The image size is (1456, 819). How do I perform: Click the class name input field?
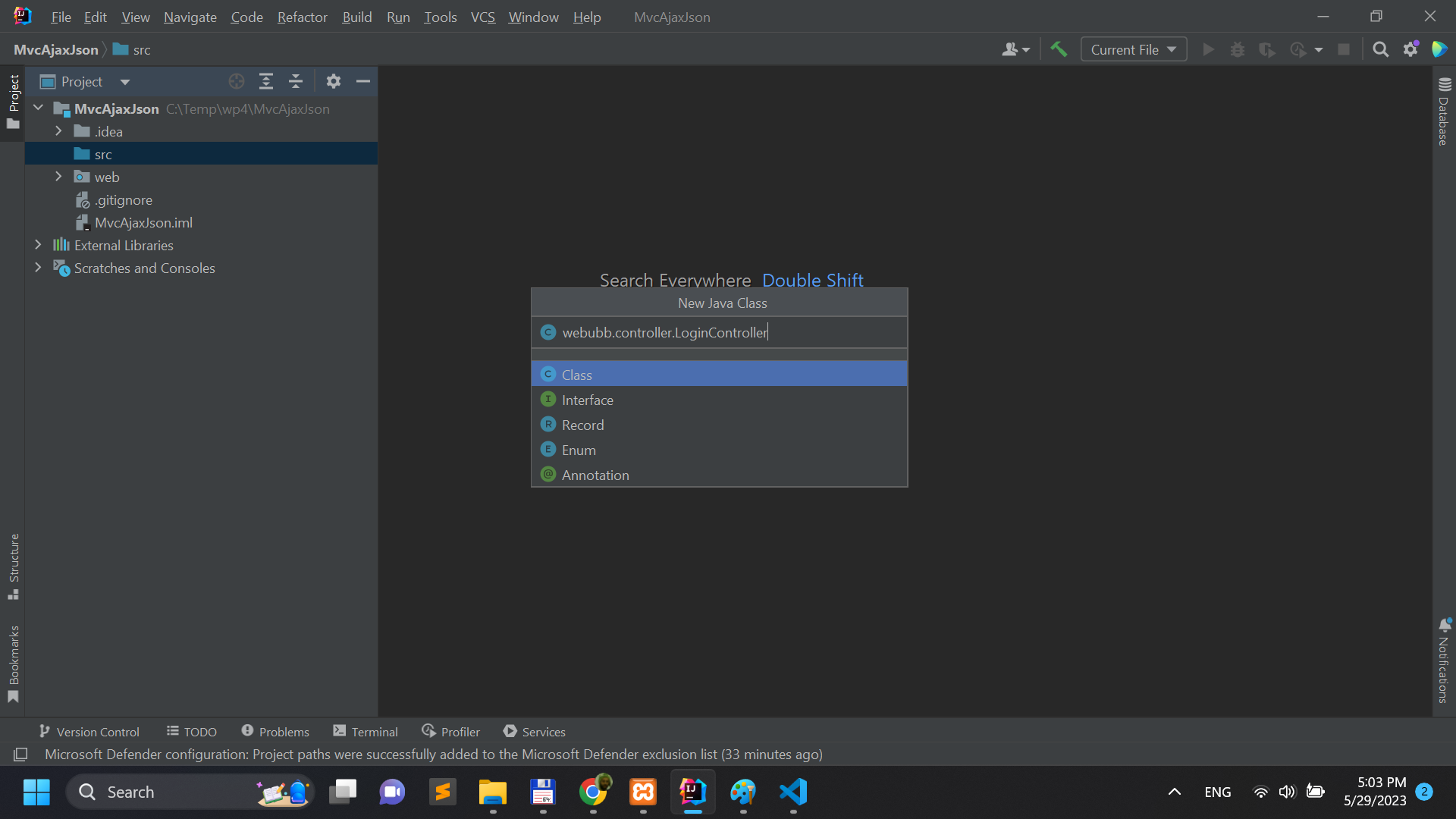tap(719, 332)
